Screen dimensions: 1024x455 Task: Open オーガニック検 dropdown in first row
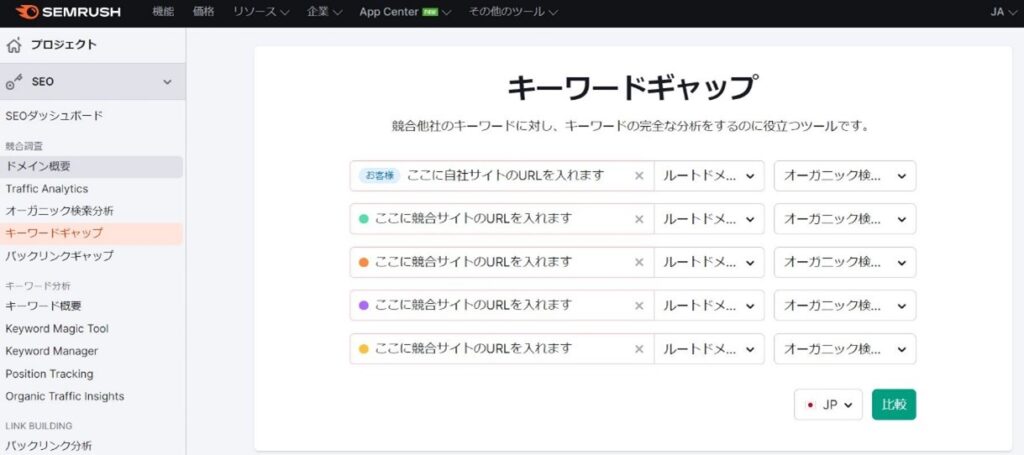(845, 176)
